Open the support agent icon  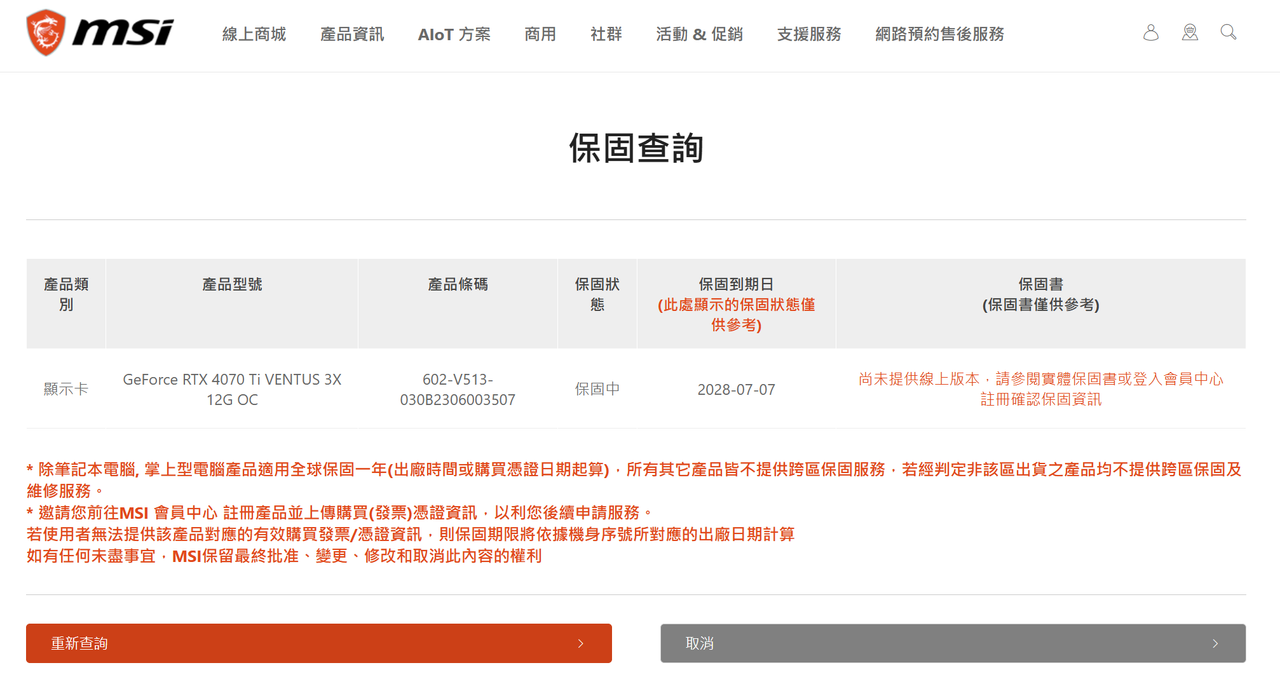click(x=1190, y=33)
